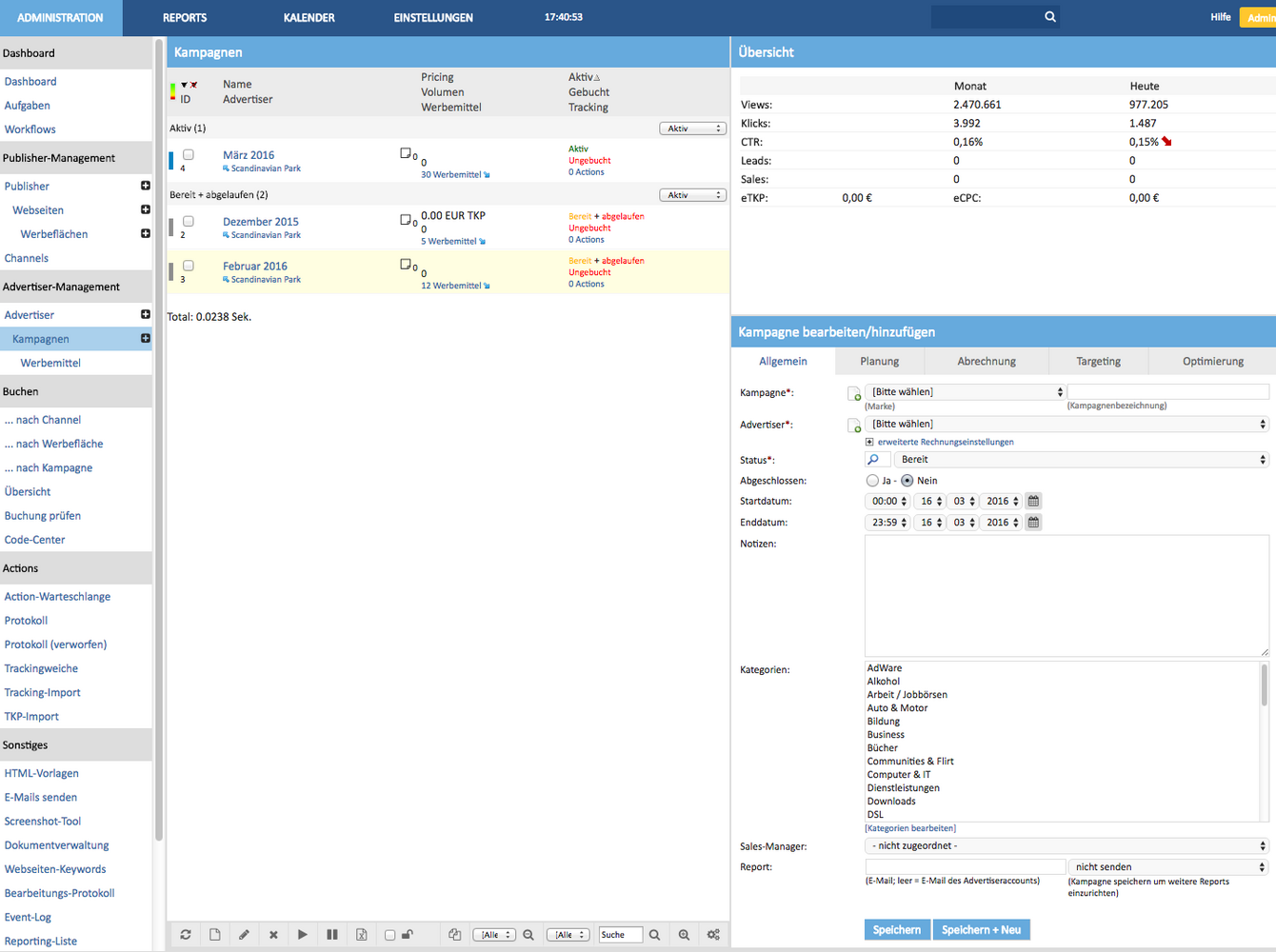Image resolution: width=1276 pixels, height=952 pixels.
Task: Click the pause icon in the bottom toolbar
Action: (x=332, y=935)
